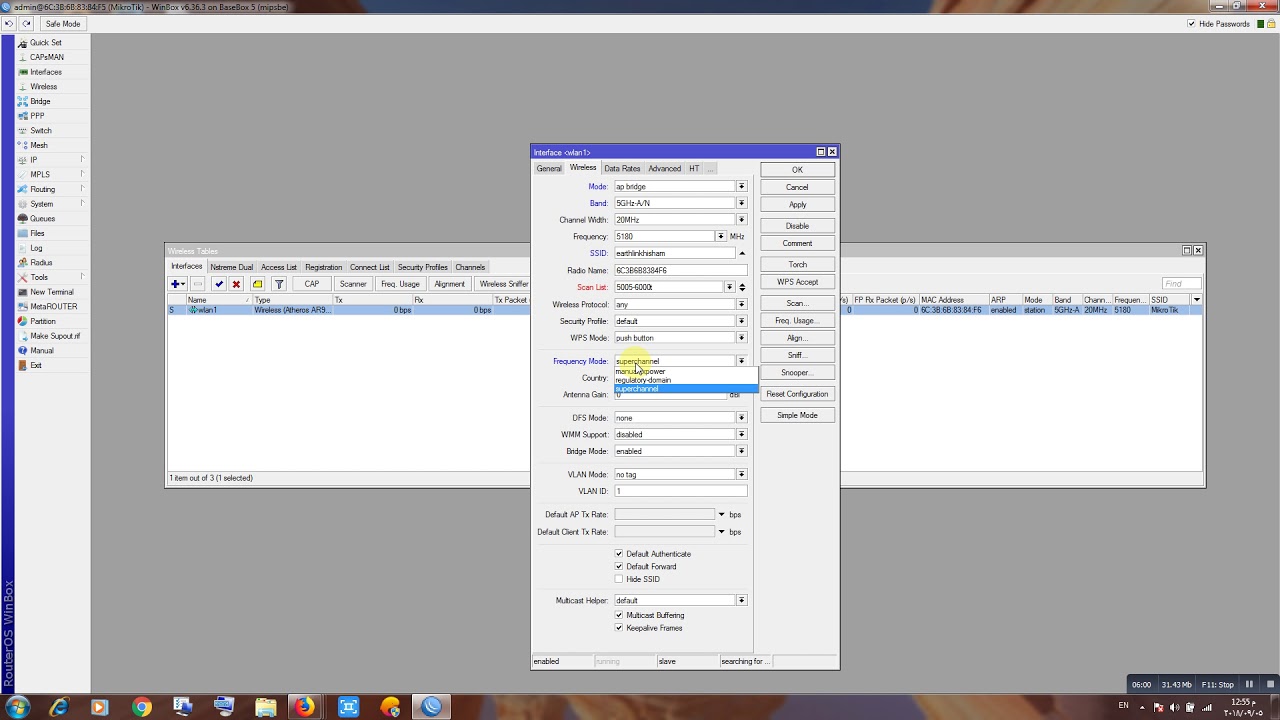
Task: Expand the DFS Mode dropdown arrow
Action: pyautogui.click(x=741, y=418)
